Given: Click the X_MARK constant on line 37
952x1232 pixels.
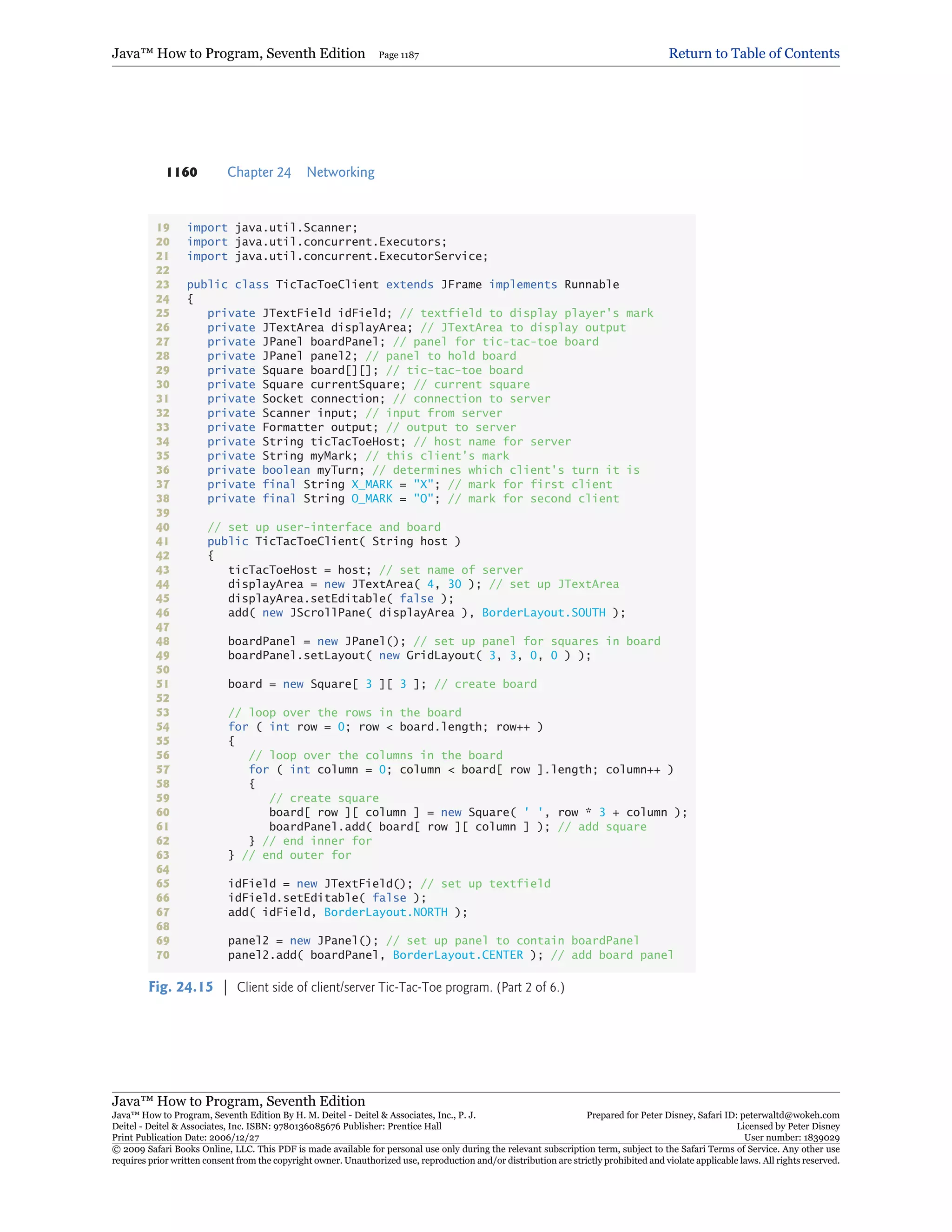Looking at the screenshot, I should point(372,484).
